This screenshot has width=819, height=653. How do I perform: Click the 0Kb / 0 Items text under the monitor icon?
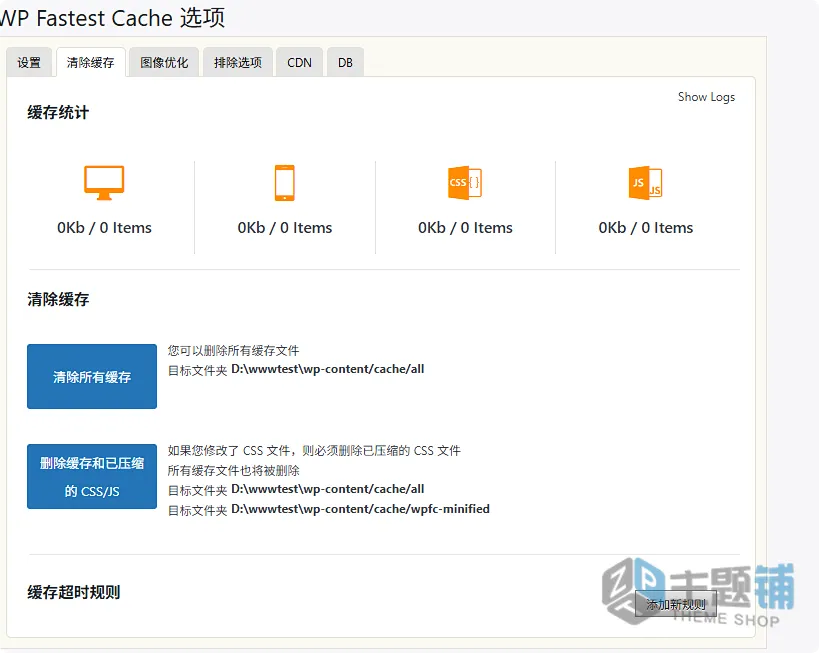pos(104,228)
